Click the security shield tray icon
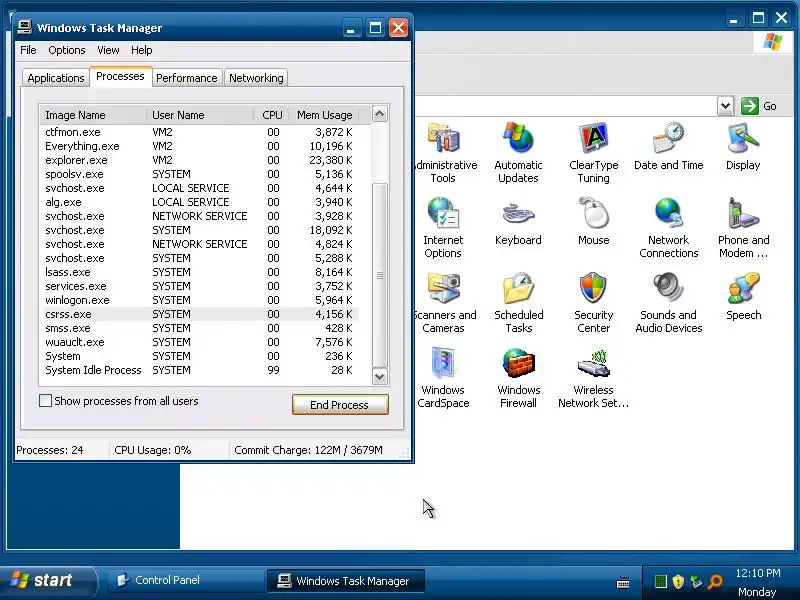The height and width of the screenshot is (600, 800). 678,581
